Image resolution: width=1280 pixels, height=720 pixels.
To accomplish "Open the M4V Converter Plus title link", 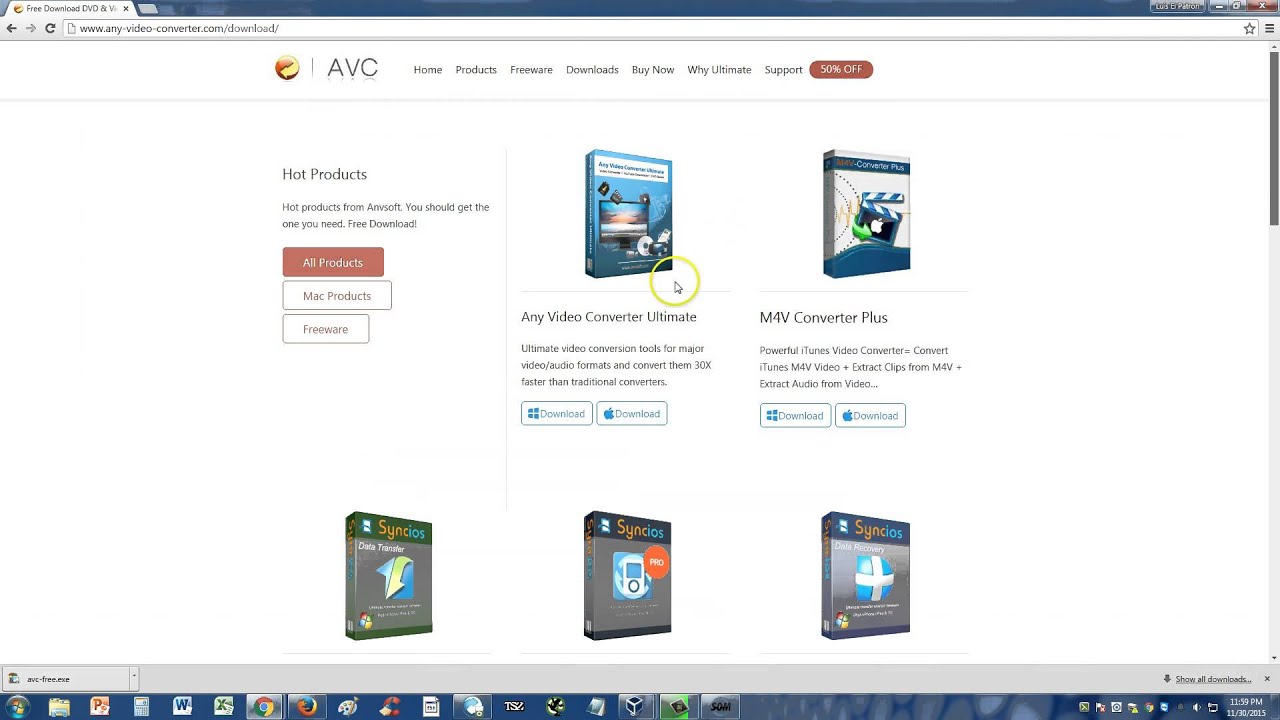I will [823, 318].
